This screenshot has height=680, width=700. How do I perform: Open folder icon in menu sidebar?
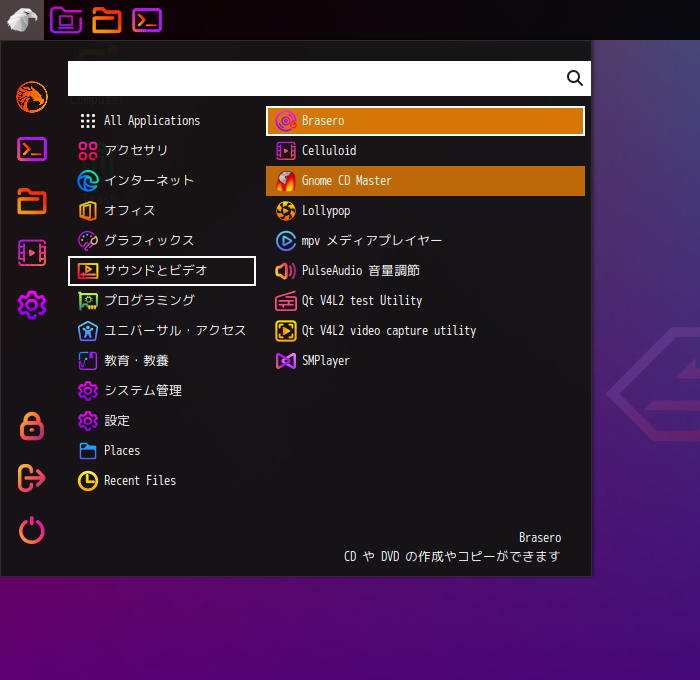(x=32, y=201)
